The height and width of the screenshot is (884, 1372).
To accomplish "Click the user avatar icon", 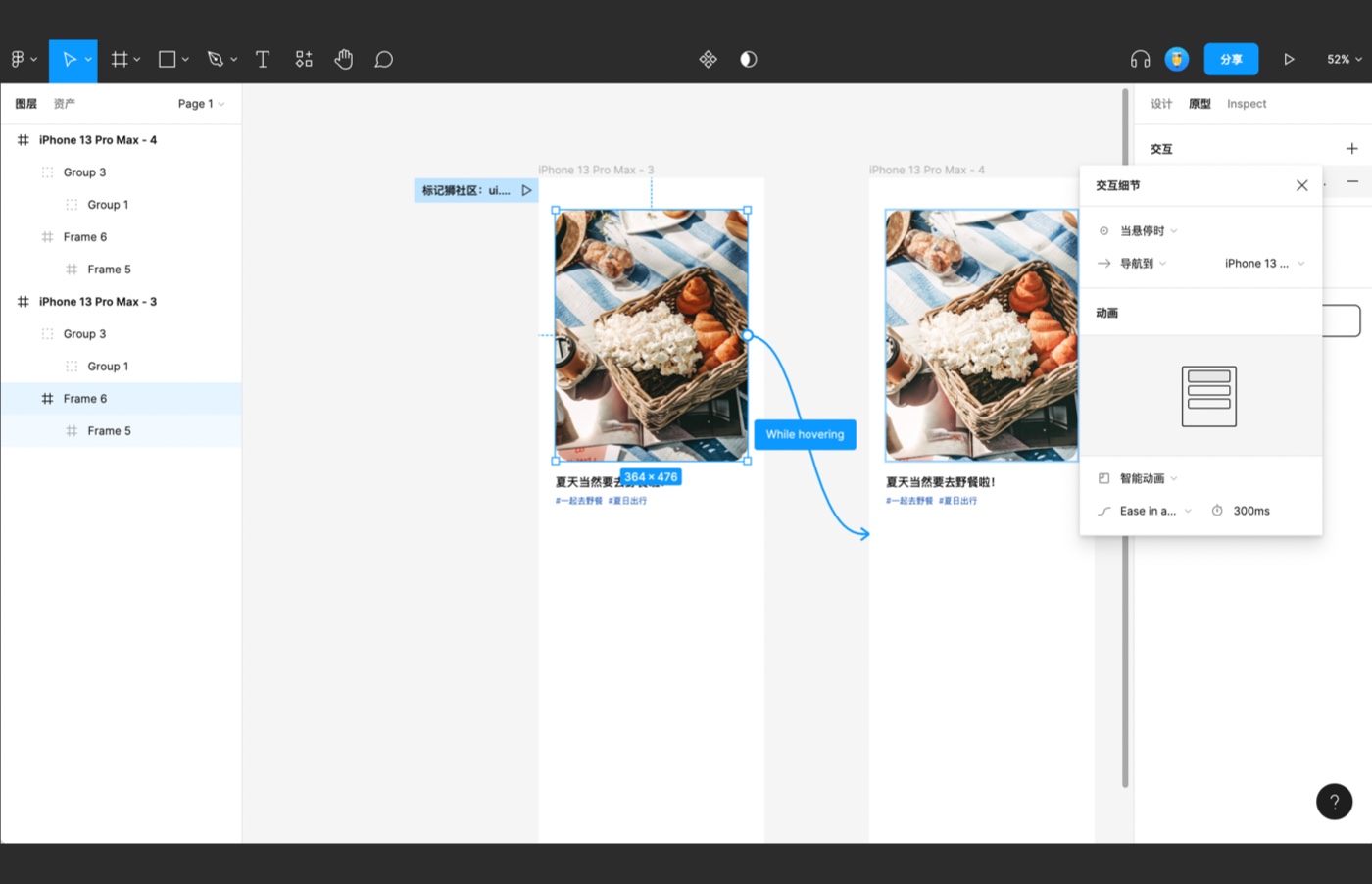I will pyautogui.click(x=1177, y=59).
